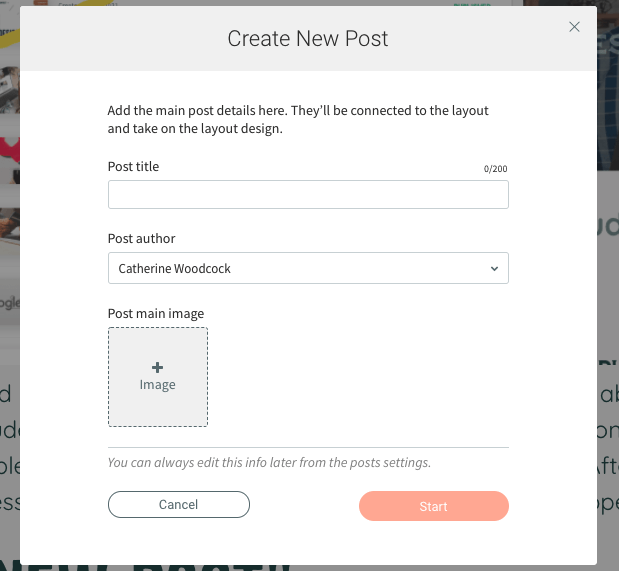Click the "Post main image" label

click(156, 314)
